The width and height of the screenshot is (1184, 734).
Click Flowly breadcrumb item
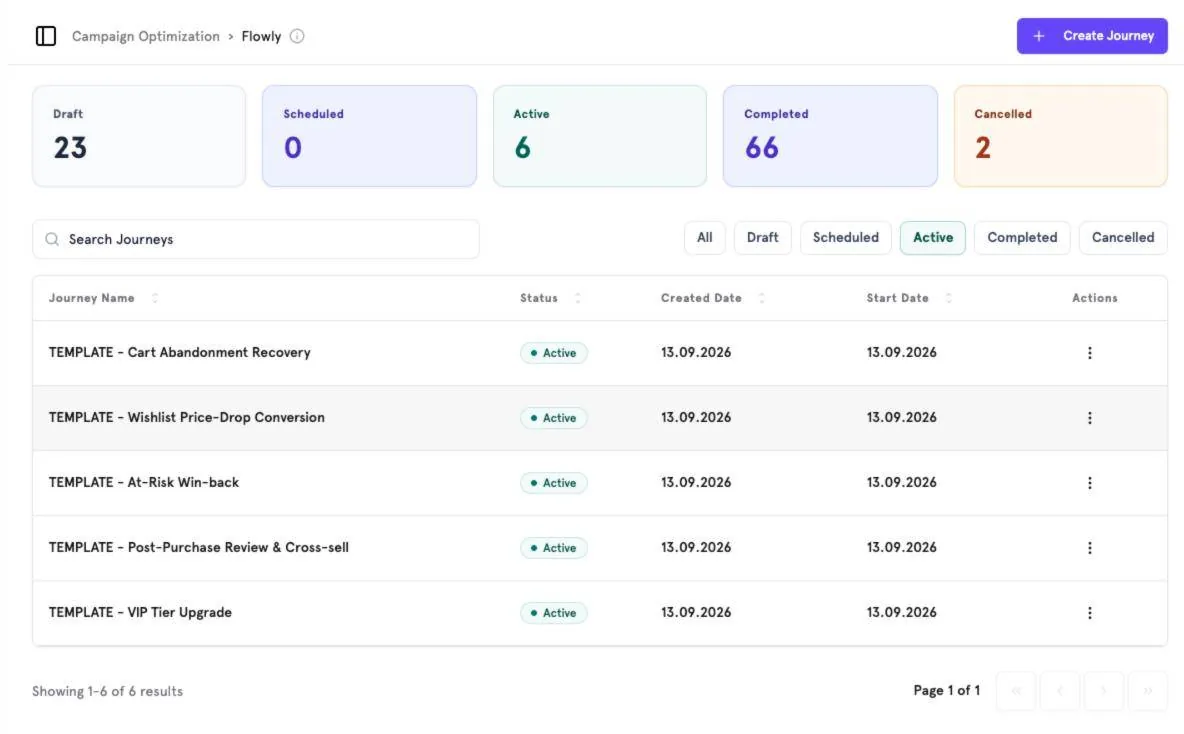pos(261,36)
